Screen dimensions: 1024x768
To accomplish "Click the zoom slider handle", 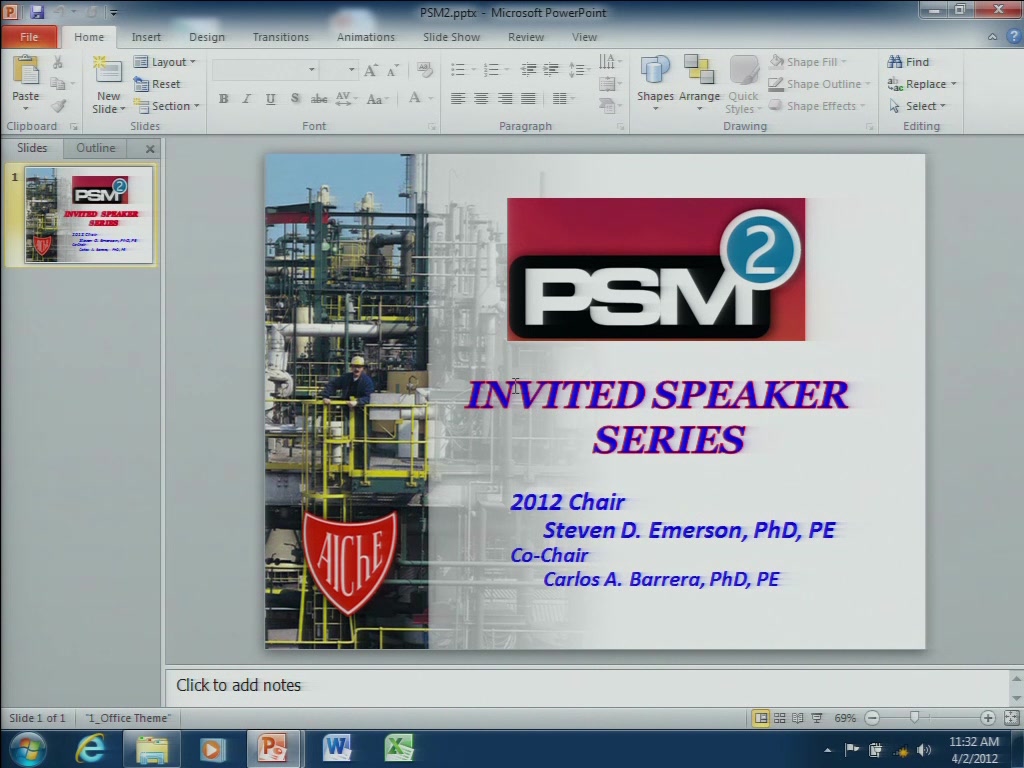I will [x=914, y=718].
